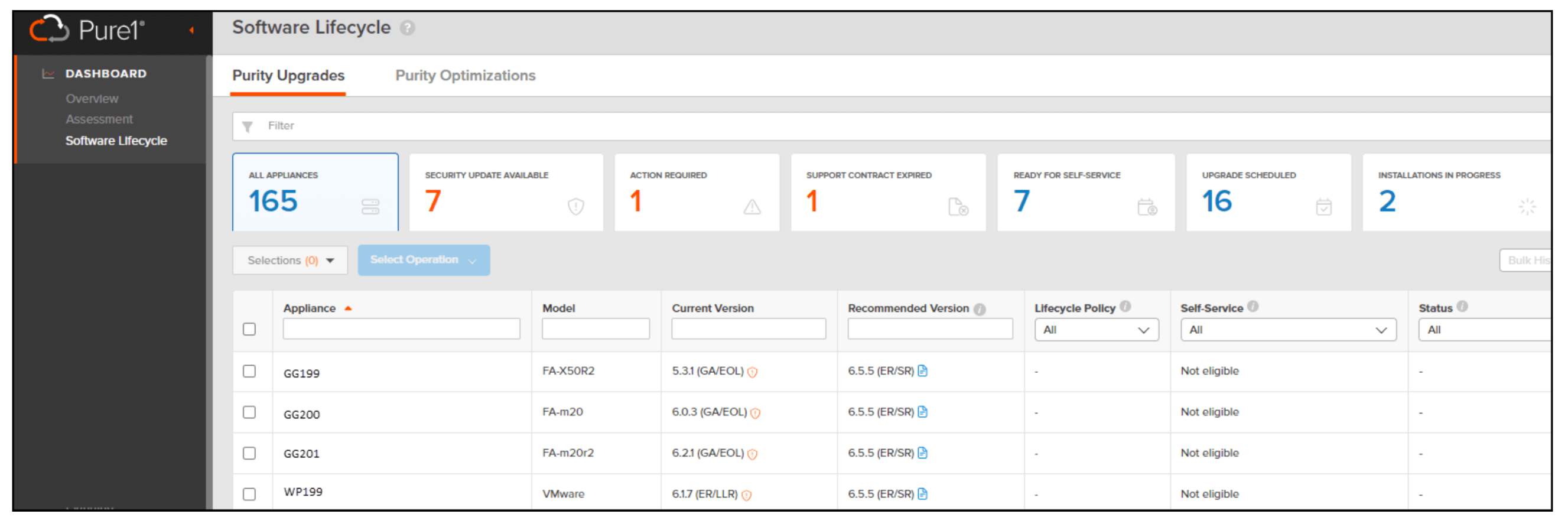This screenshot has width=1568, height=527.
Task: Click Current Version filter box
Action: point(748,328)
